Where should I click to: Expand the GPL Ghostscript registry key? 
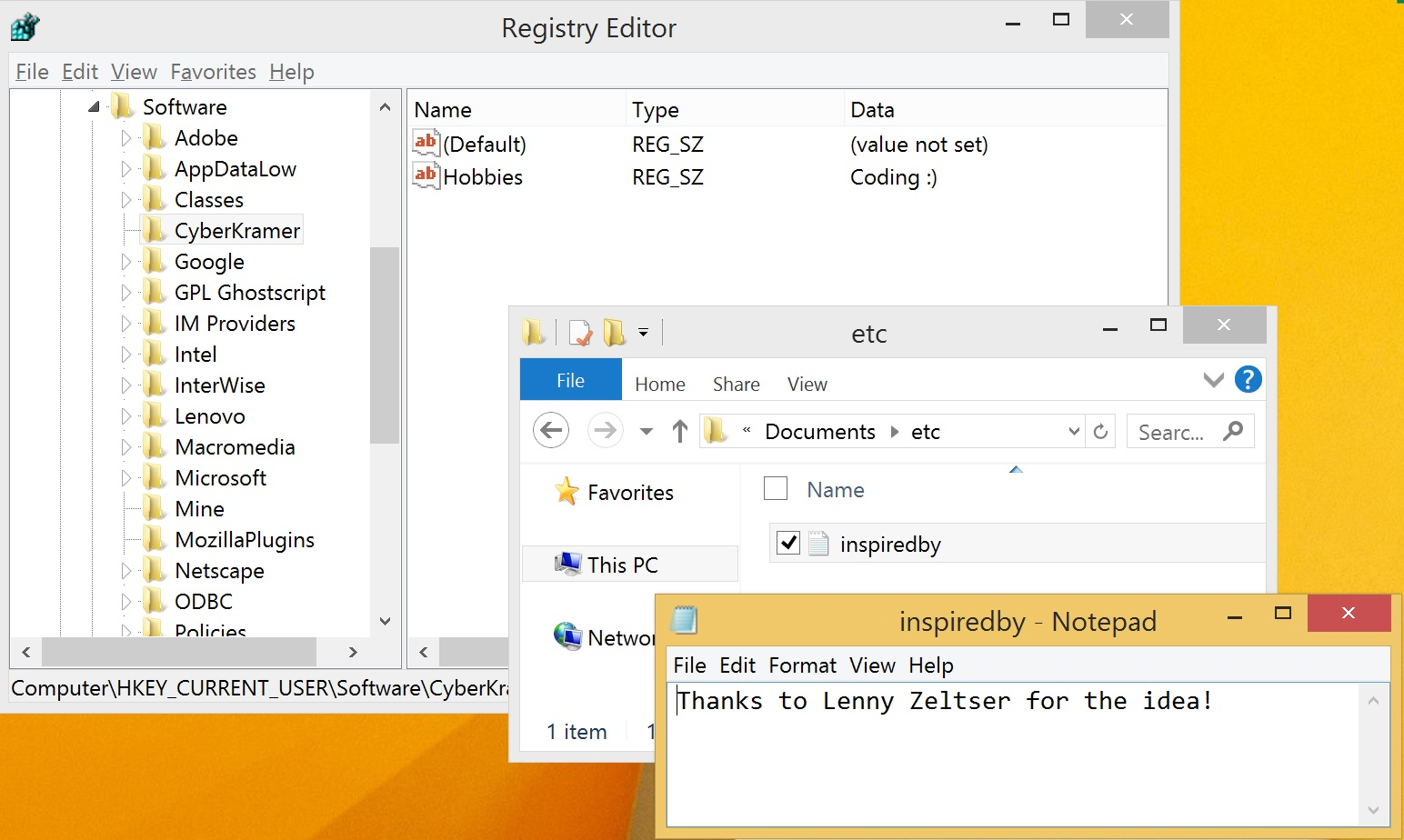126,293
